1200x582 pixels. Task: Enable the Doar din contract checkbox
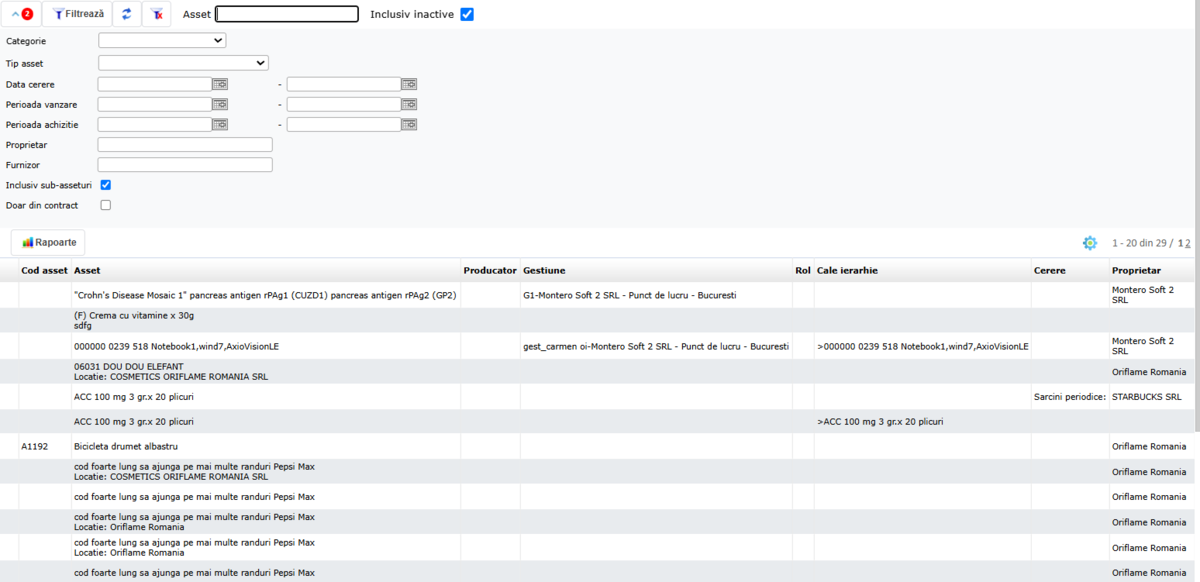pos(106,205)
